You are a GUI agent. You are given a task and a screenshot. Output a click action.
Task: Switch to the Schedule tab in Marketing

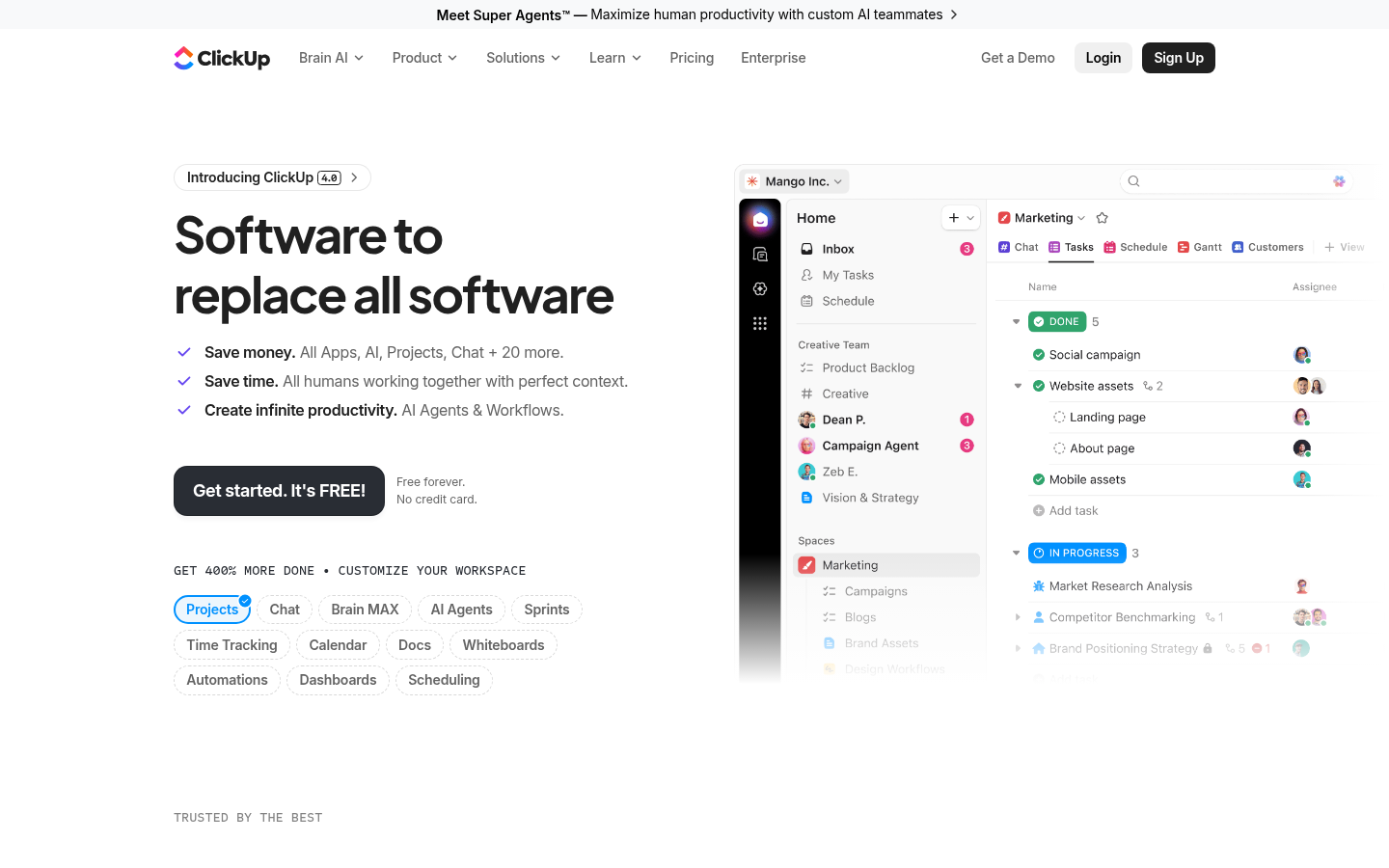tap(1135, 247)
